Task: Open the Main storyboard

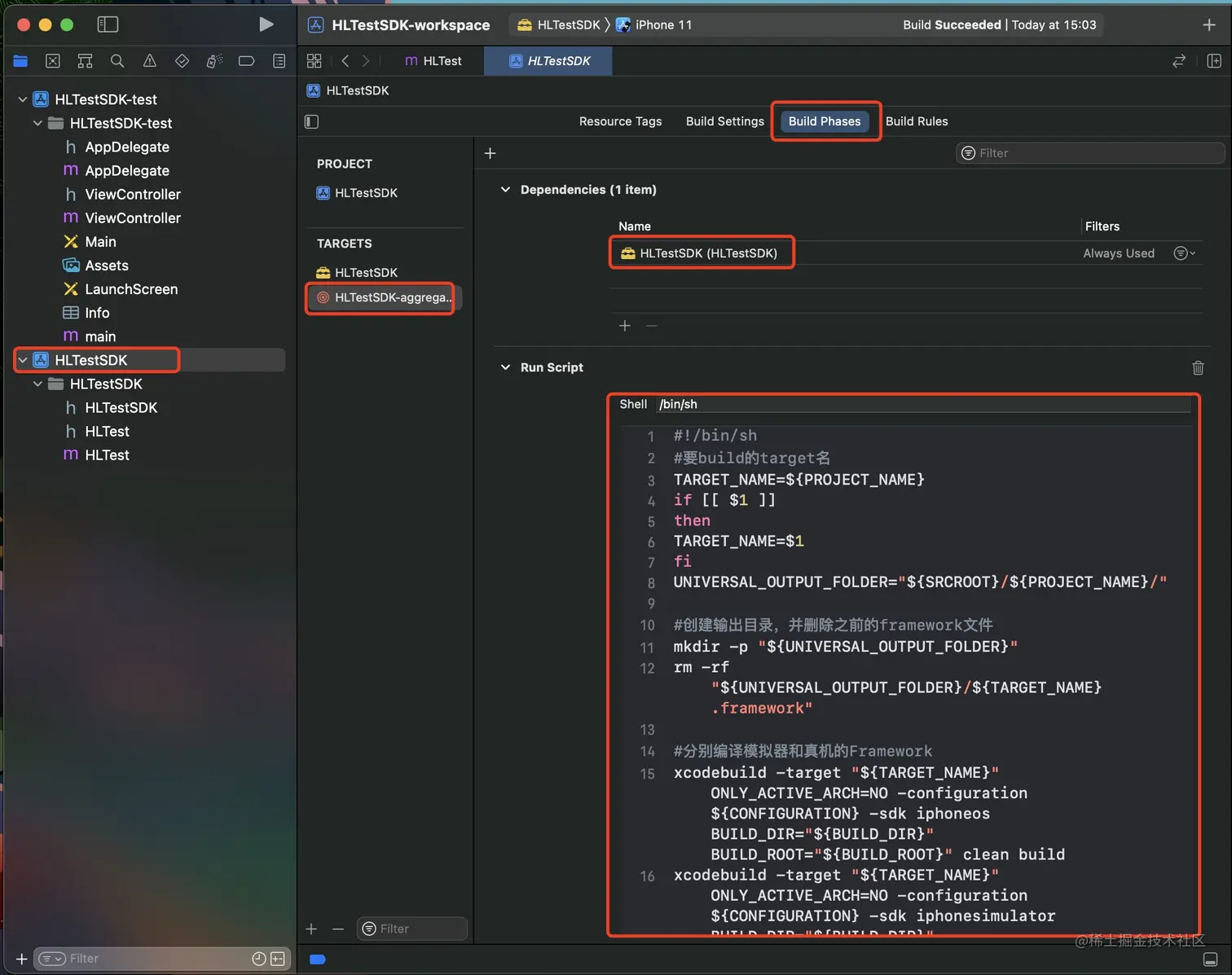Action: (90, 241)
